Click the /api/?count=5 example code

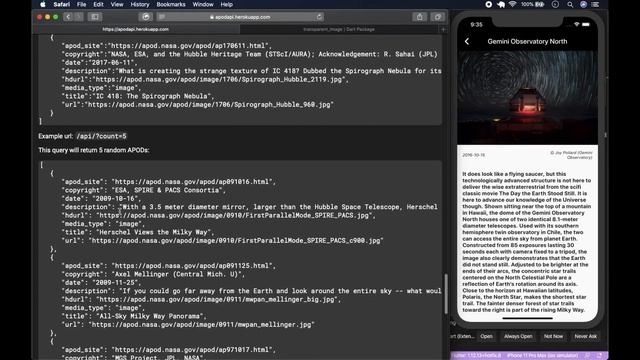[x=102, y=136]
